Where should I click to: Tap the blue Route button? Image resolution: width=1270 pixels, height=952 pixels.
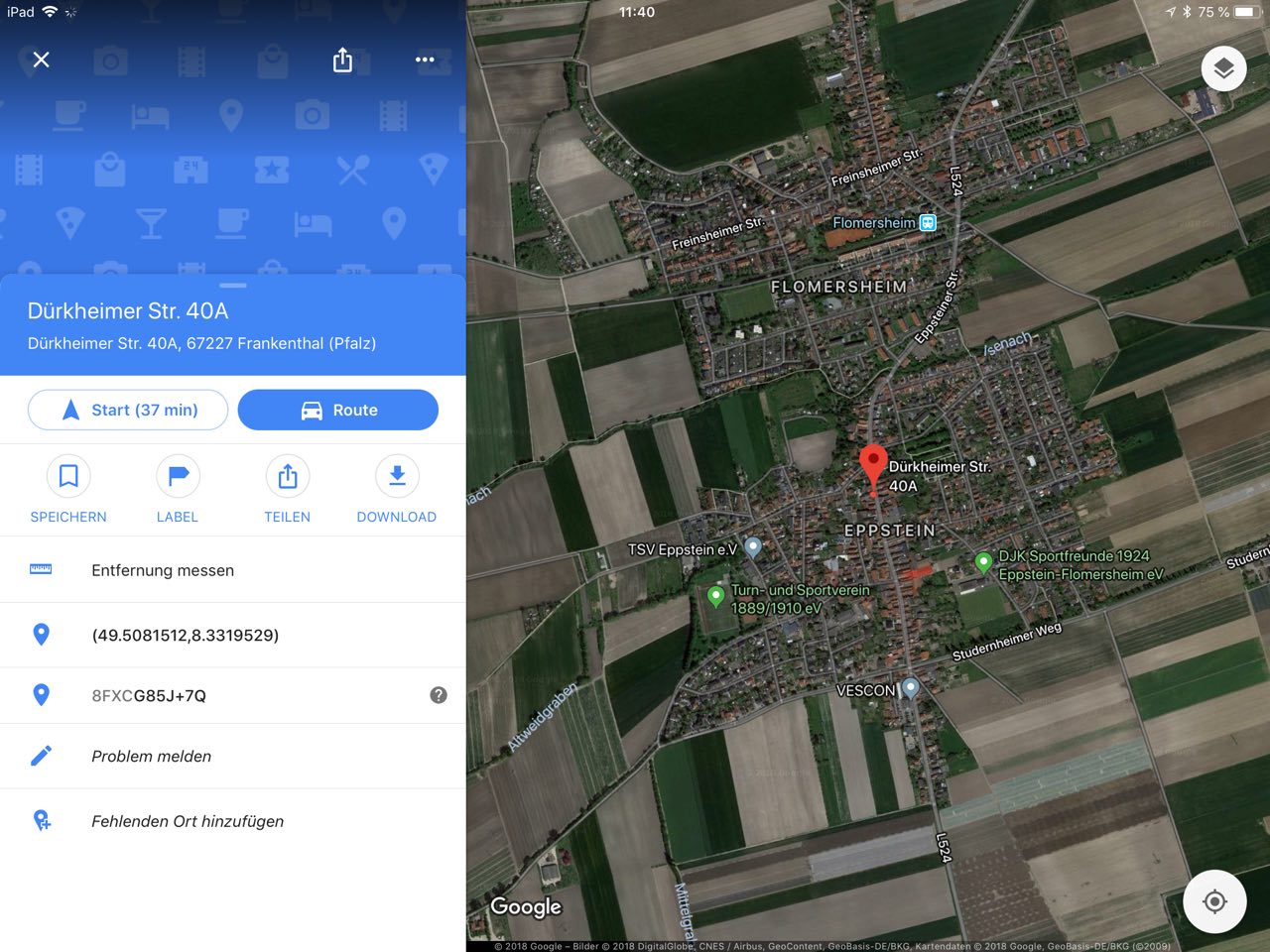338,410
